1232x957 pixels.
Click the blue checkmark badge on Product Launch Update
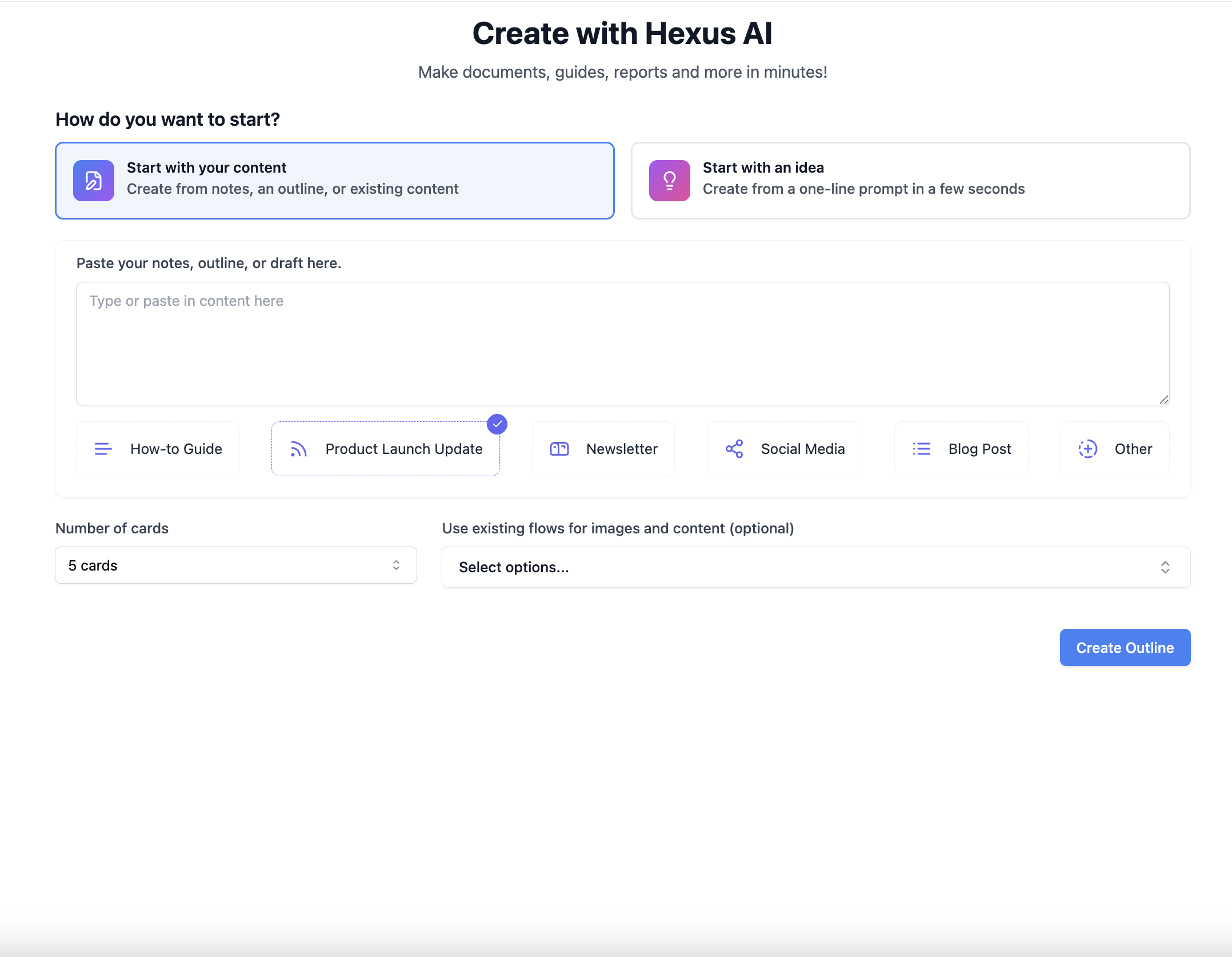(497, 424)
